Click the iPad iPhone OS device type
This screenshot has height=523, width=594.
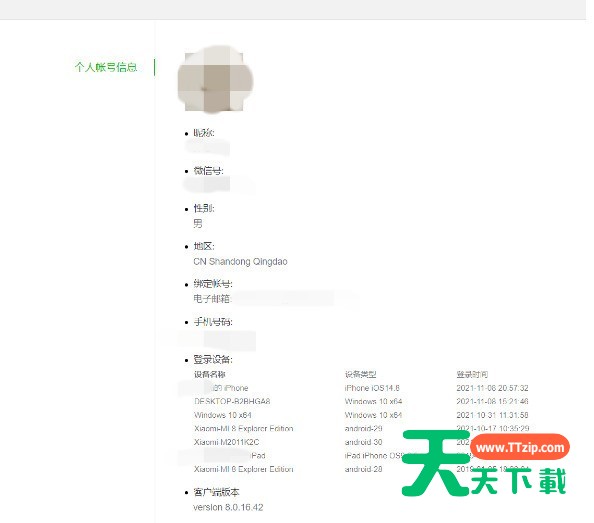pos(374,456)
